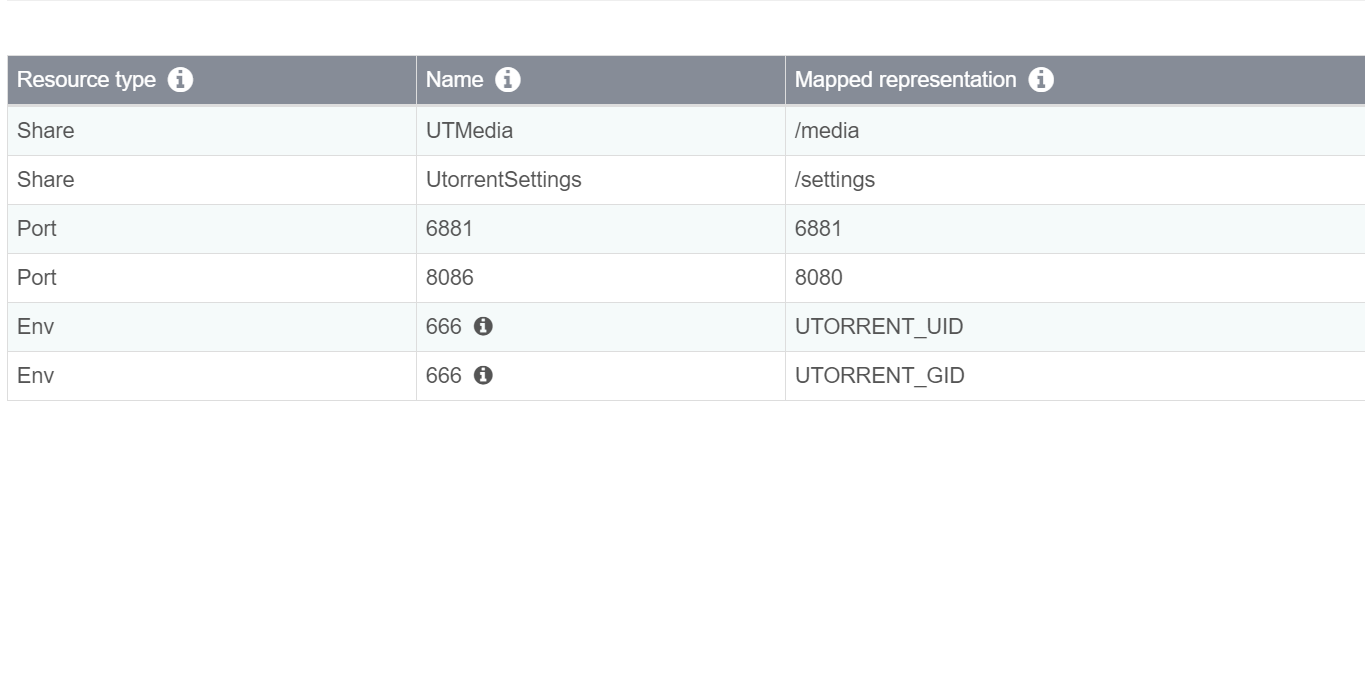Select the UTORRENT_UID cell

coord(1075,327)
